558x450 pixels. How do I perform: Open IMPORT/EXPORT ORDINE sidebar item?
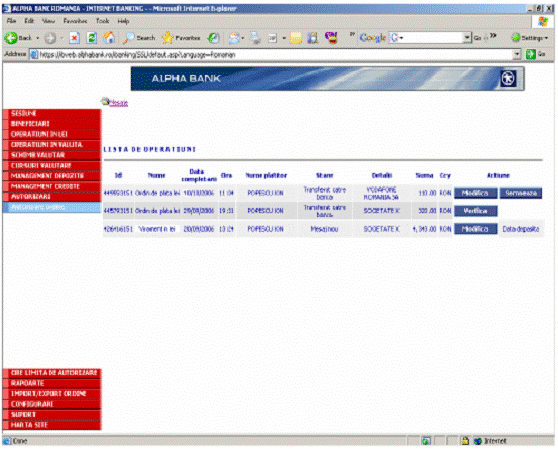(52, 394)
